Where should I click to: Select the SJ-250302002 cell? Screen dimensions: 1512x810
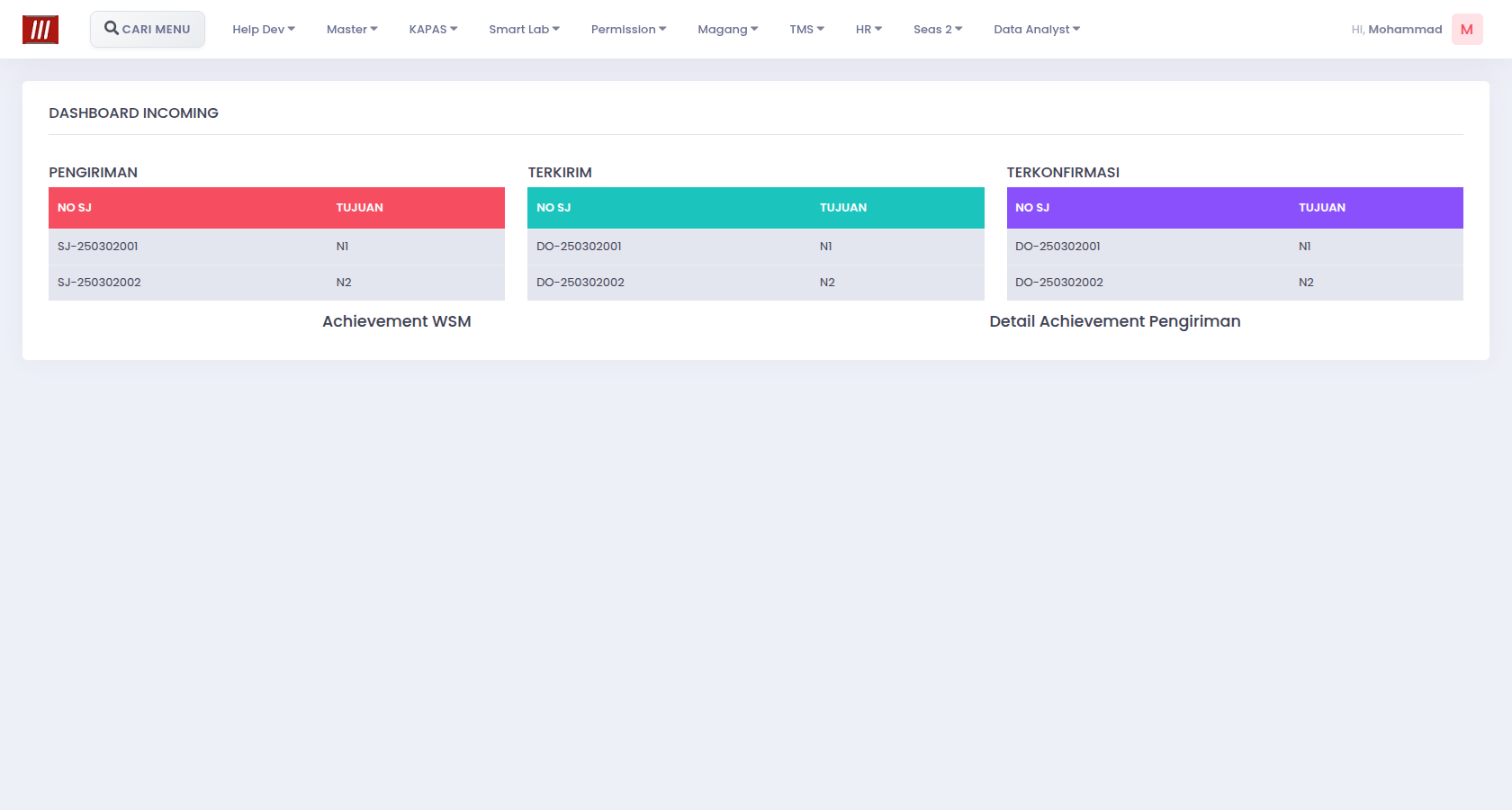pos(99,283)
